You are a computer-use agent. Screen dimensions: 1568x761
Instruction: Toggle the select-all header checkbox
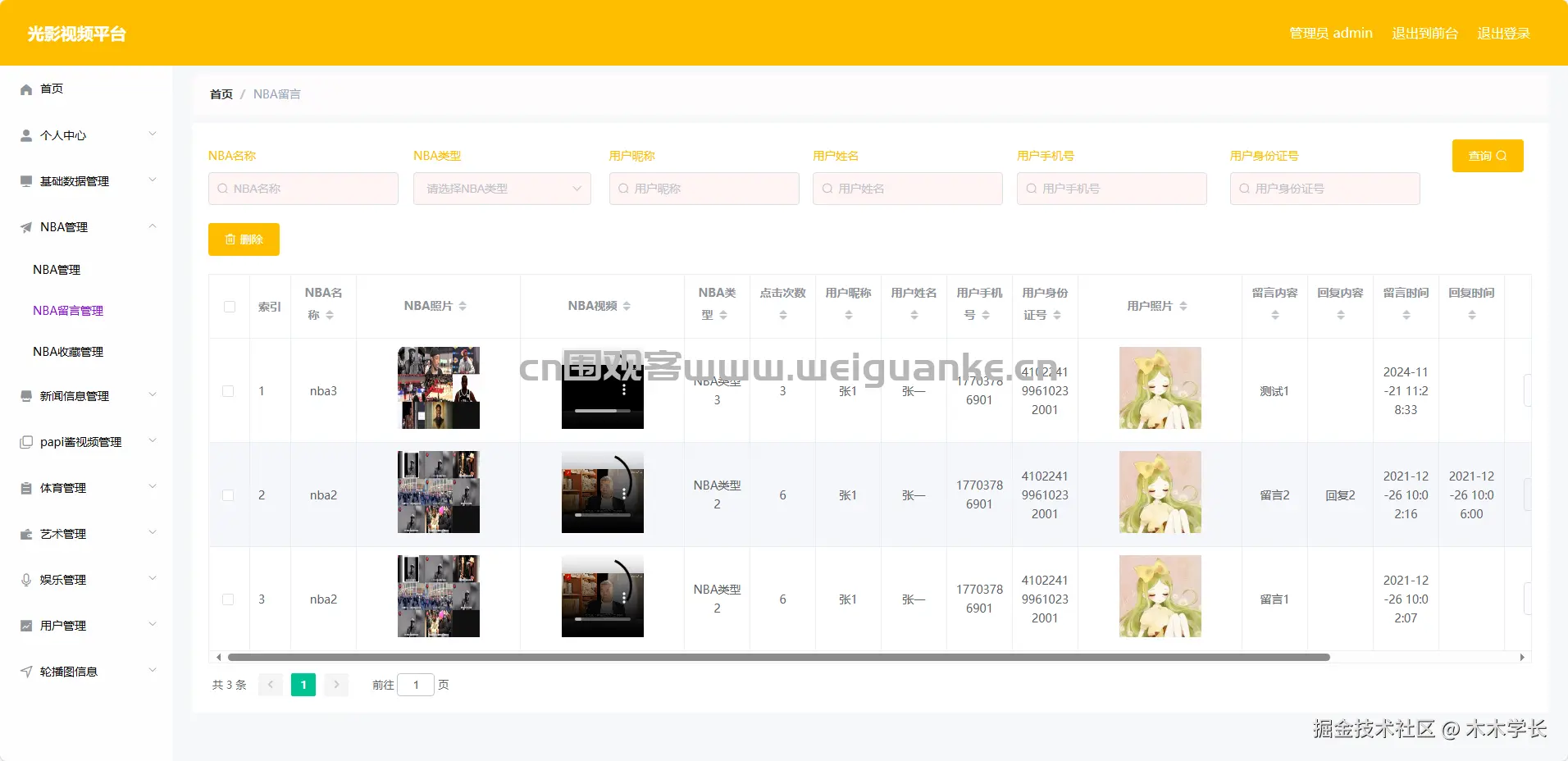coord(230,307)
